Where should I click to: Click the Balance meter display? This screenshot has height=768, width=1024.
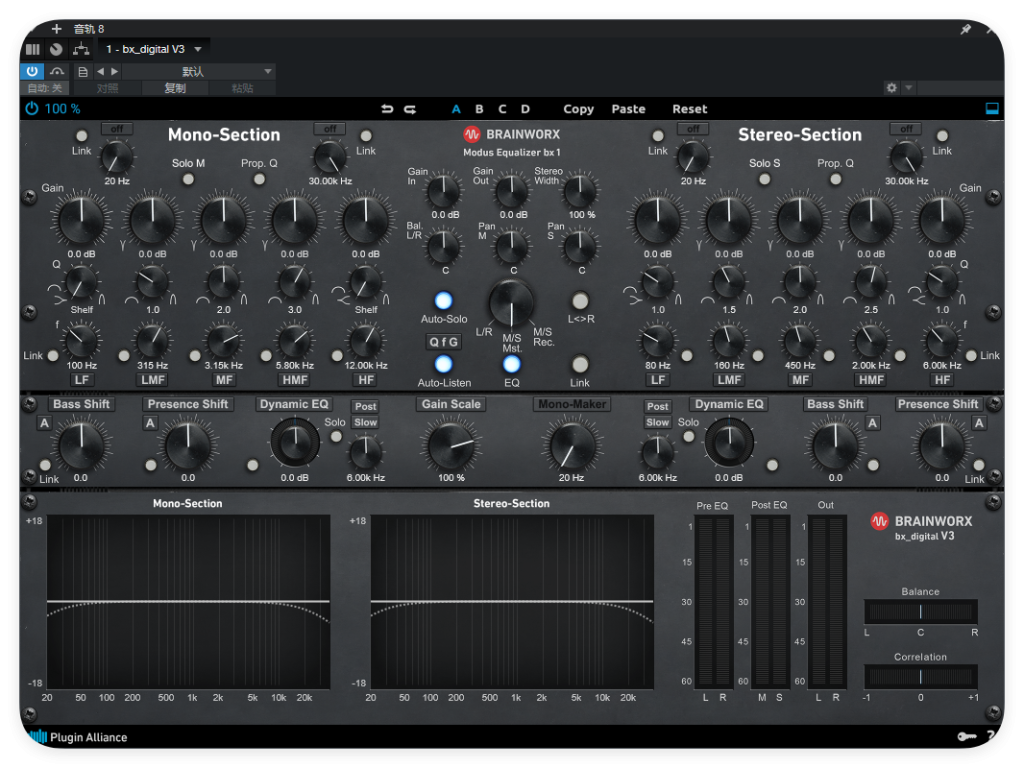pyautogui.click(x=920, y=612)
